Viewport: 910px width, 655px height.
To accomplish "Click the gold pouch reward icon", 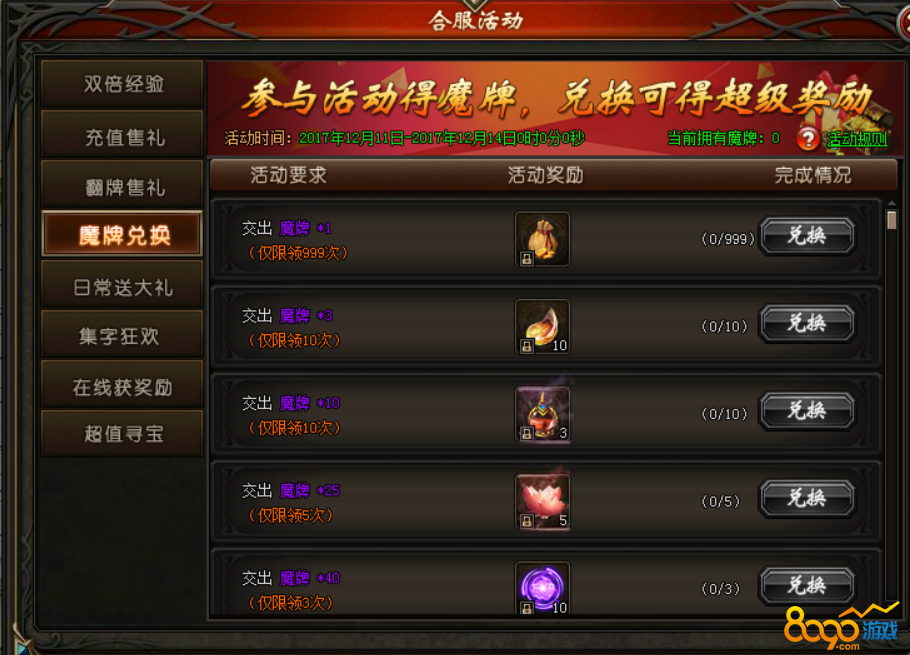I will point(542,239).
